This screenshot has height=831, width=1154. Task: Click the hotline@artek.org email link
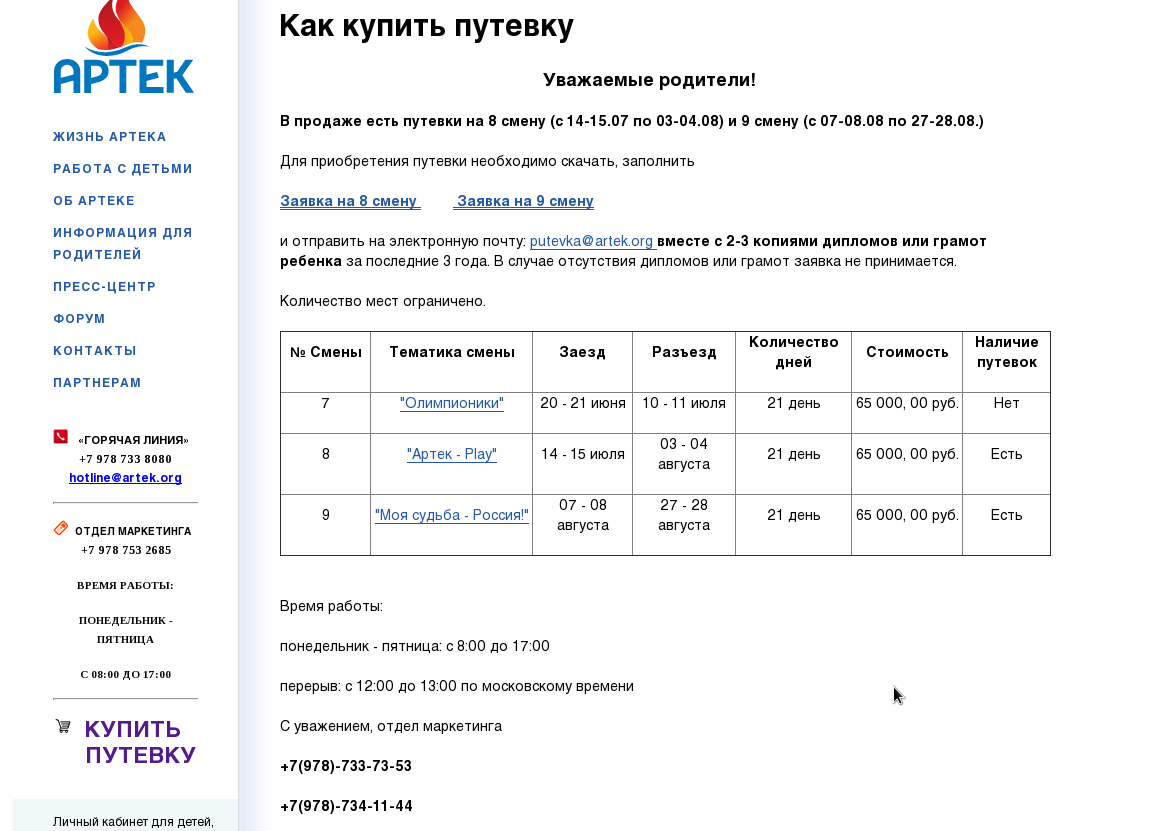pos(125,478)
